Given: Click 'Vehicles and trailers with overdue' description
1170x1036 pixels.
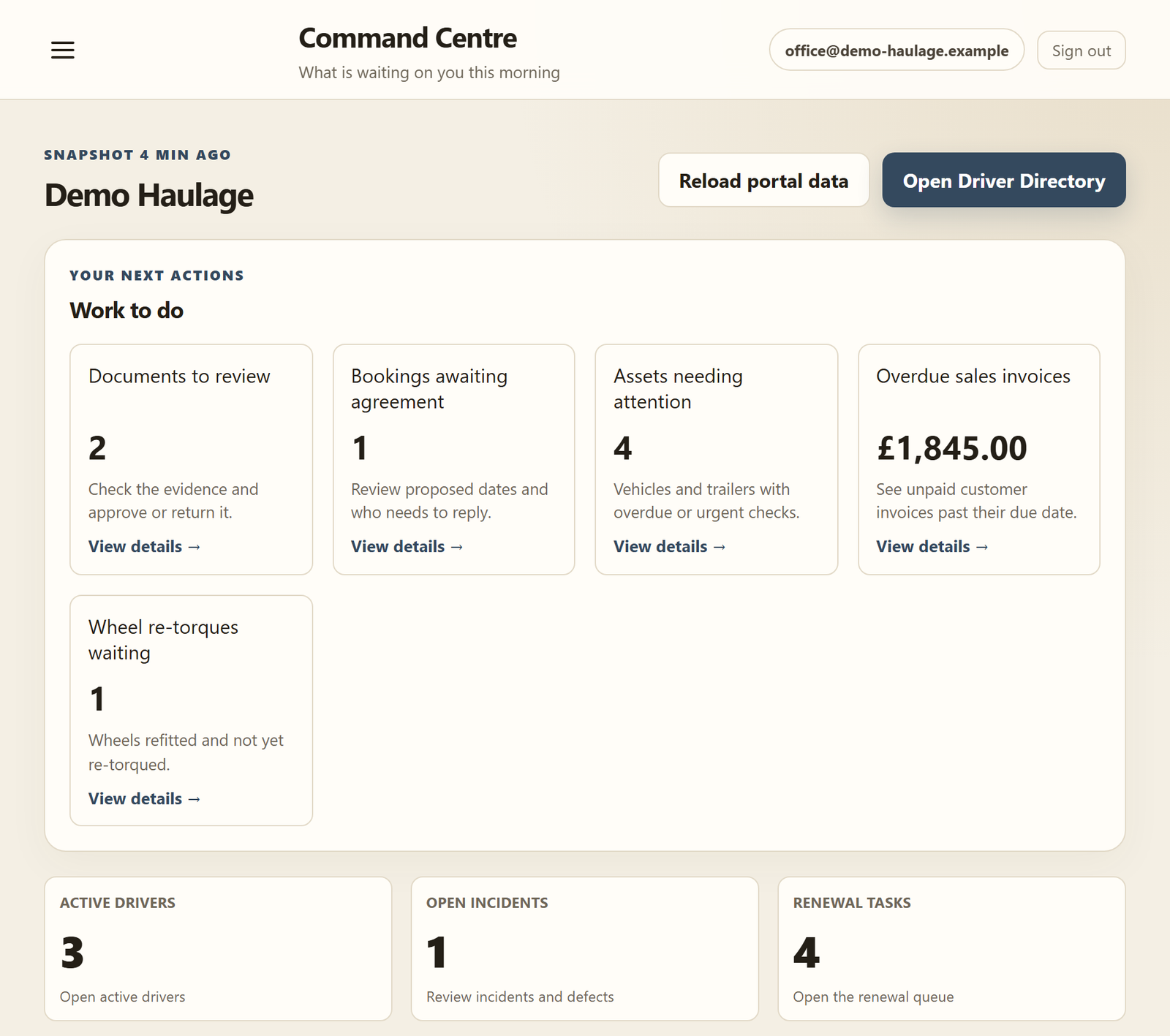Looking at the screenshot, I should point(706,501).
